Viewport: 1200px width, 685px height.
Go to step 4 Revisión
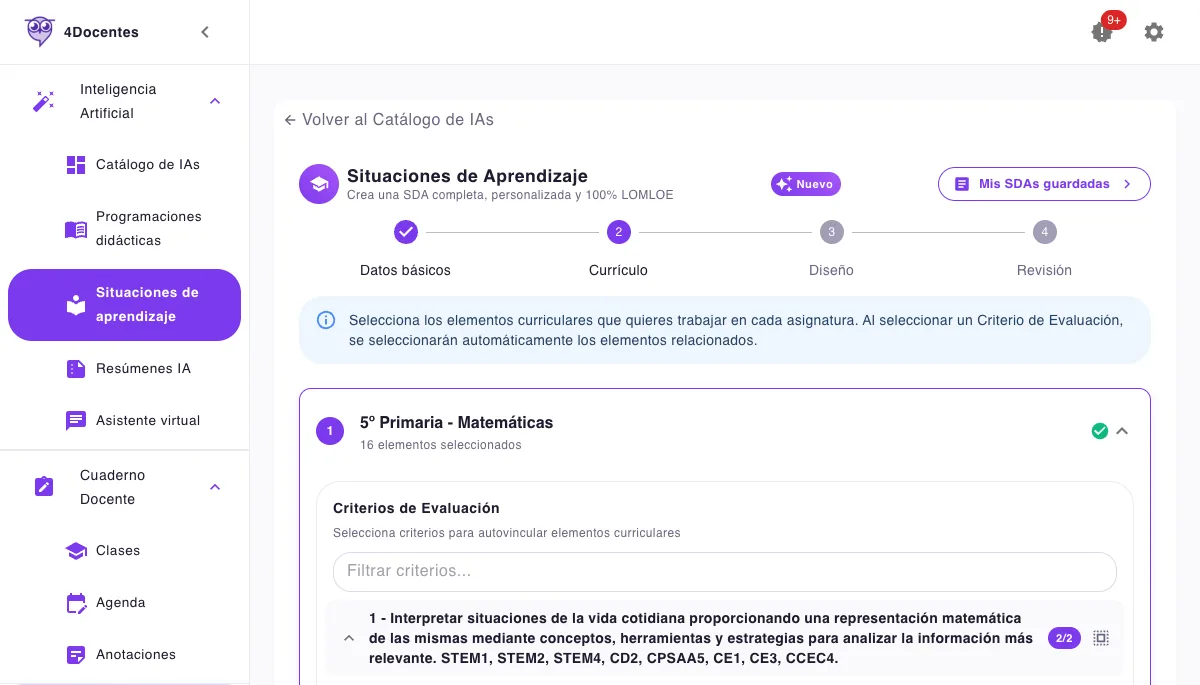(x=1044, y=233)
